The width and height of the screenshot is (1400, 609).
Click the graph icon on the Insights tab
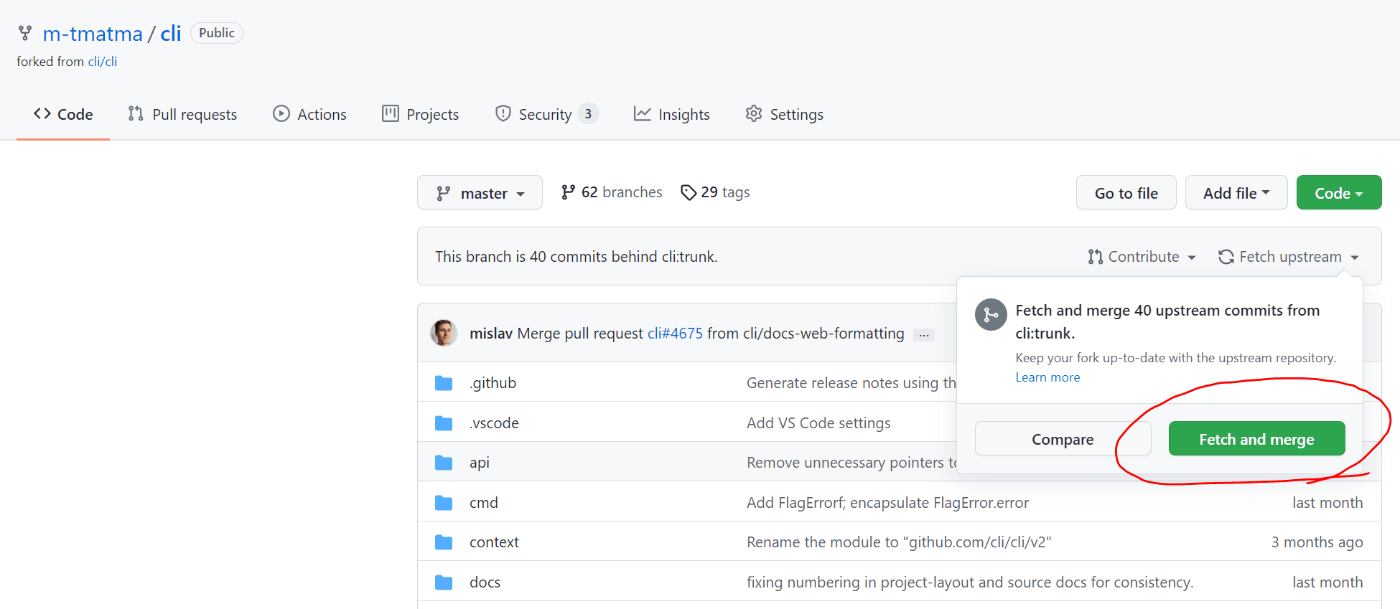pos(645,113)
